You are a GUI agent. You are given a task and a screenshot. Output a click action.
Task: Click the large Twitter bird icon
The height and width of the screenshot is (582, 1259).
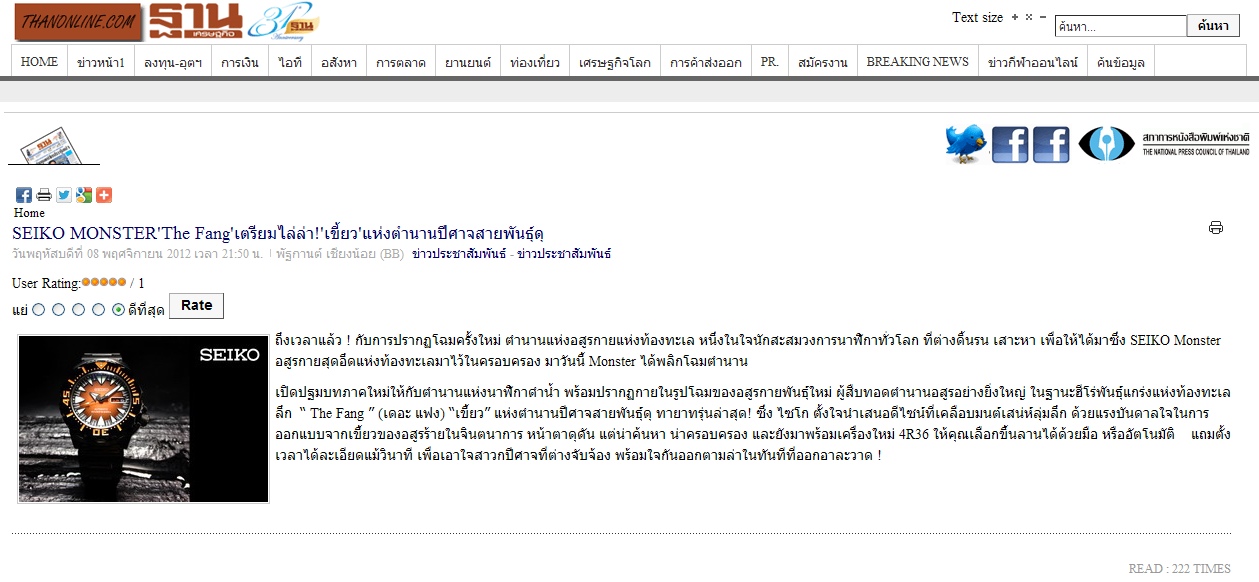tap(966, 144)
